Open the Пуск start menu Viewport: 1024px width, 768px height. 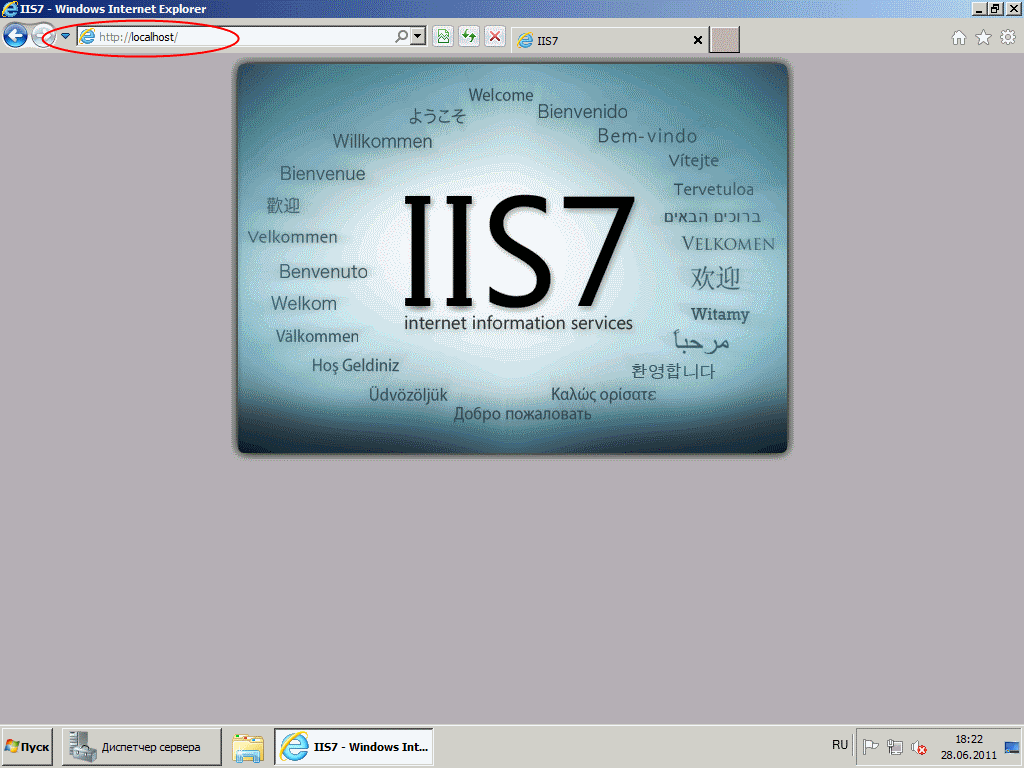coord(27,746)
